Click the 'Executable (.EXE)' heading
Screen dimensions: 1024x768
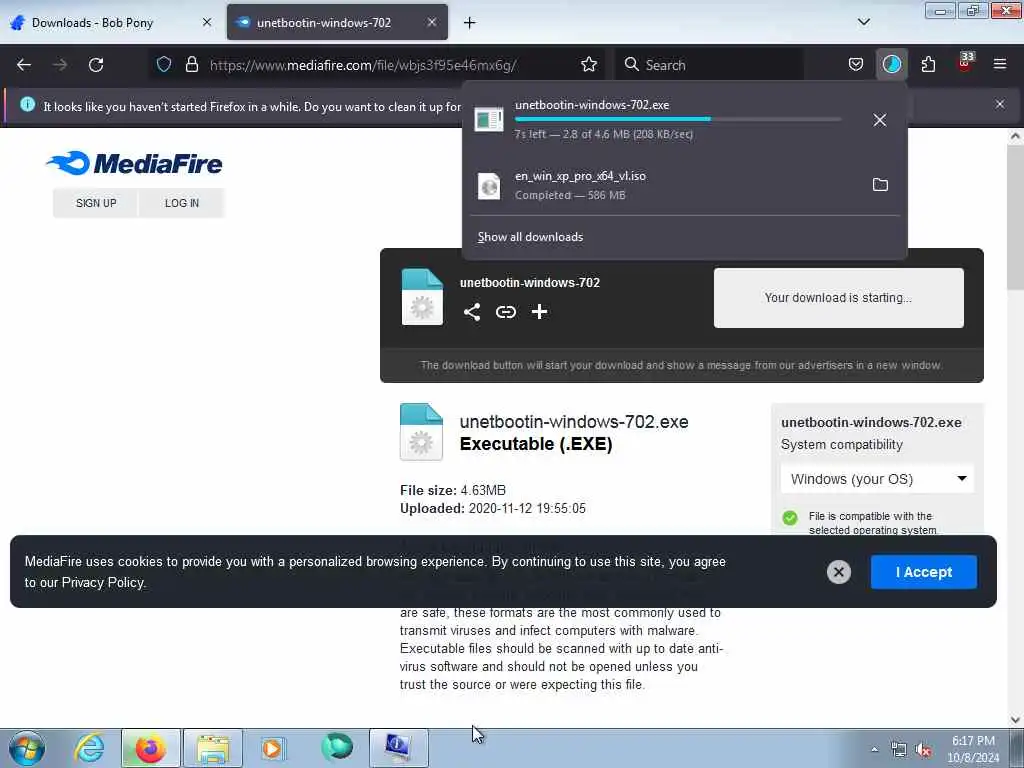(536, 444)
